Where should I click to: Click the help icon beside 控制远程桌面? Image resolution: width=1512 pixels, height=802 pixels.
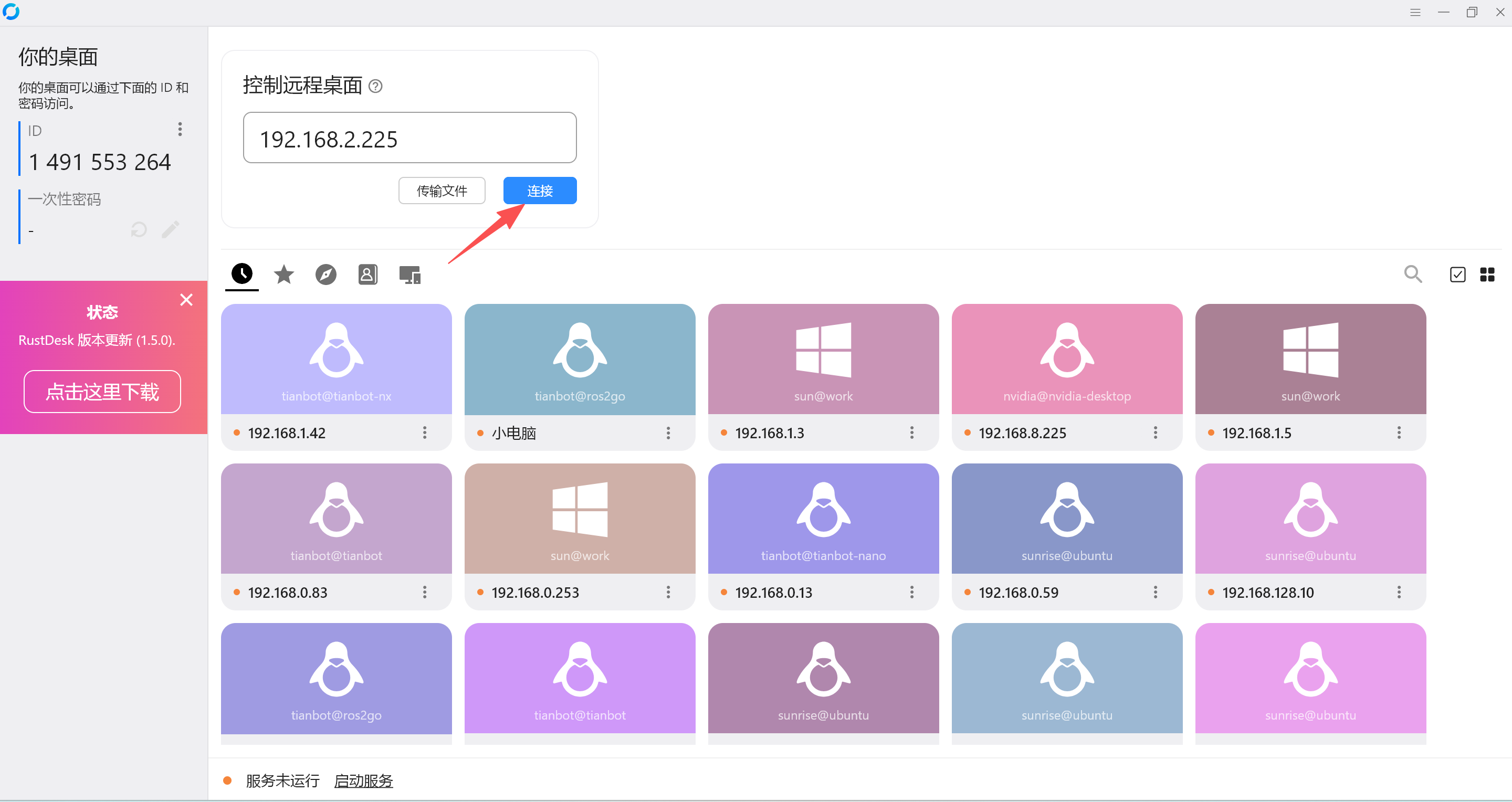tap(376, 86)
